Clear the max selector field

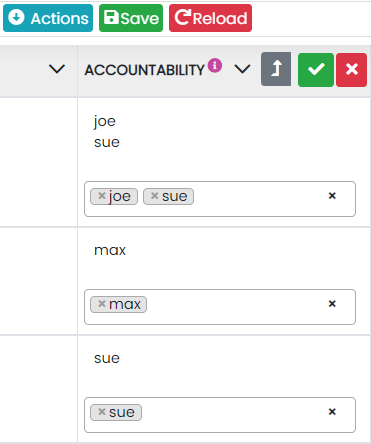332,304
